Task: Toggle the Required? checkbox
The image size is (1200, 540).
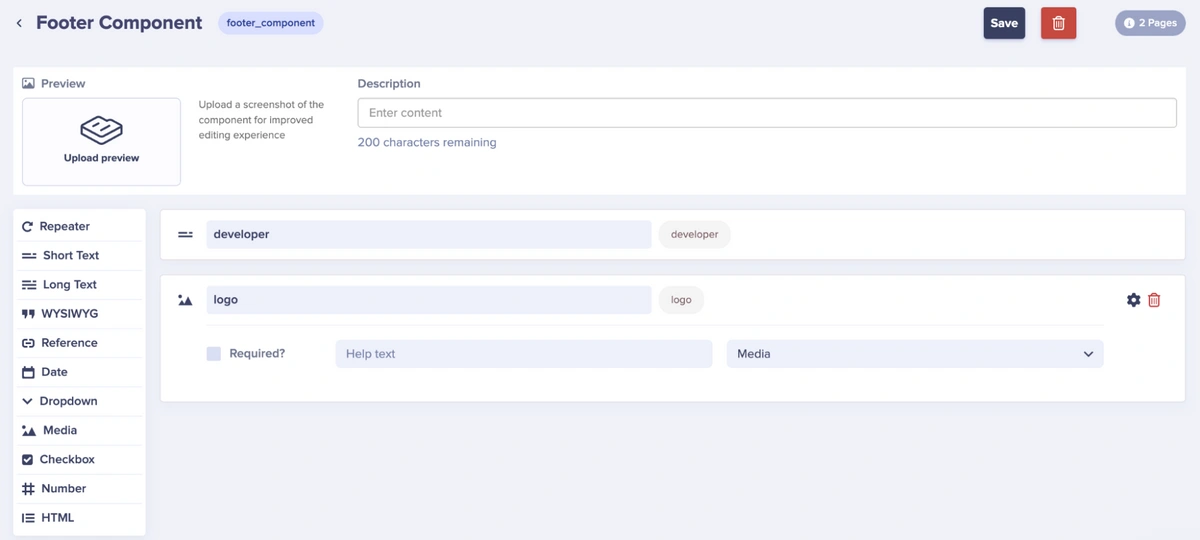Action: pos(214,354)
